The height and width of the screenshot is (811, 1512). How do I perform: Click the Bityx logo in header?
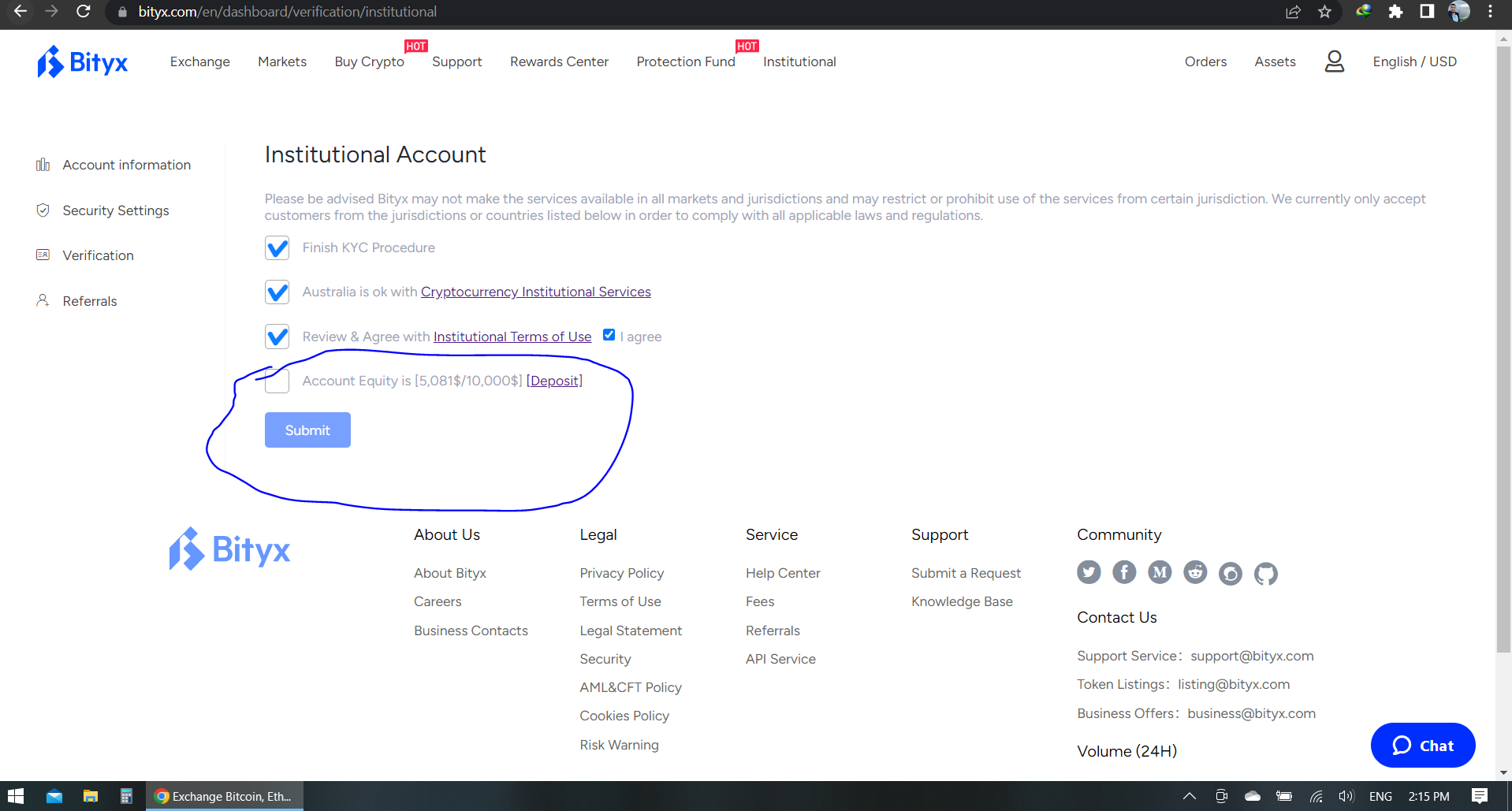coord(82,61)
